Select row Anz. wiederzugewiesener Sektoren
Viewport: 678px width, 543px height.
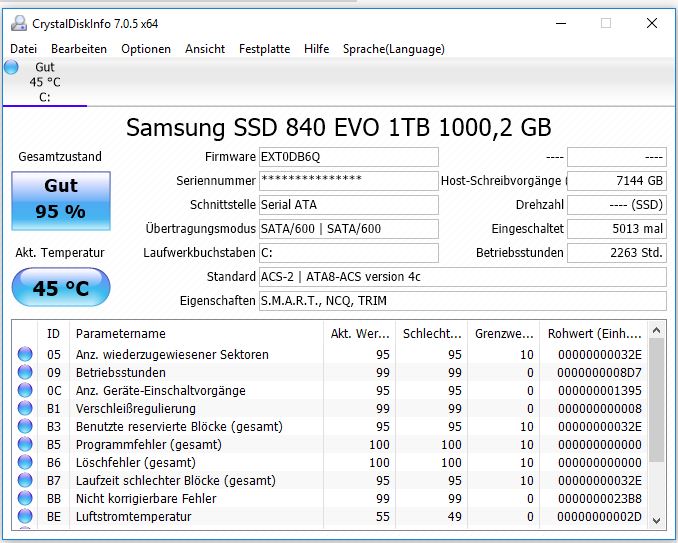(330, 354)
